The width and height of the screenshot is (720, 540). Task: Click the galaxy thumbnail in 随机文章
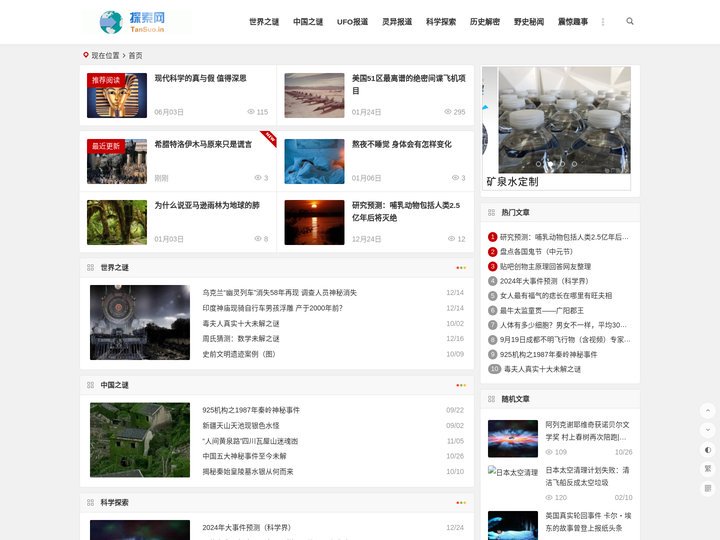coord(513,439)
